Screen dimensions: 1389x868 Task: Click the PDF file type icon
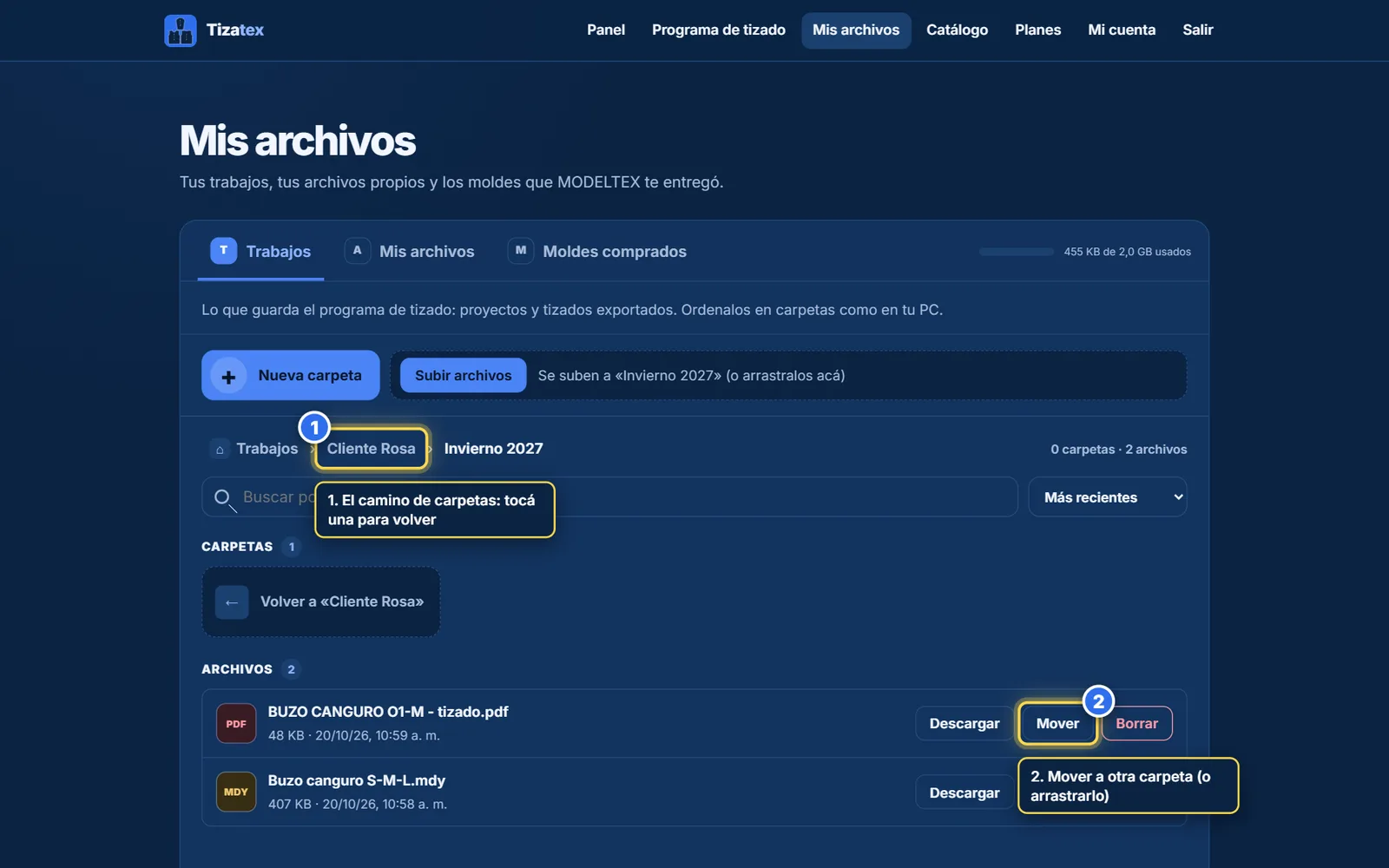[236, 724]
